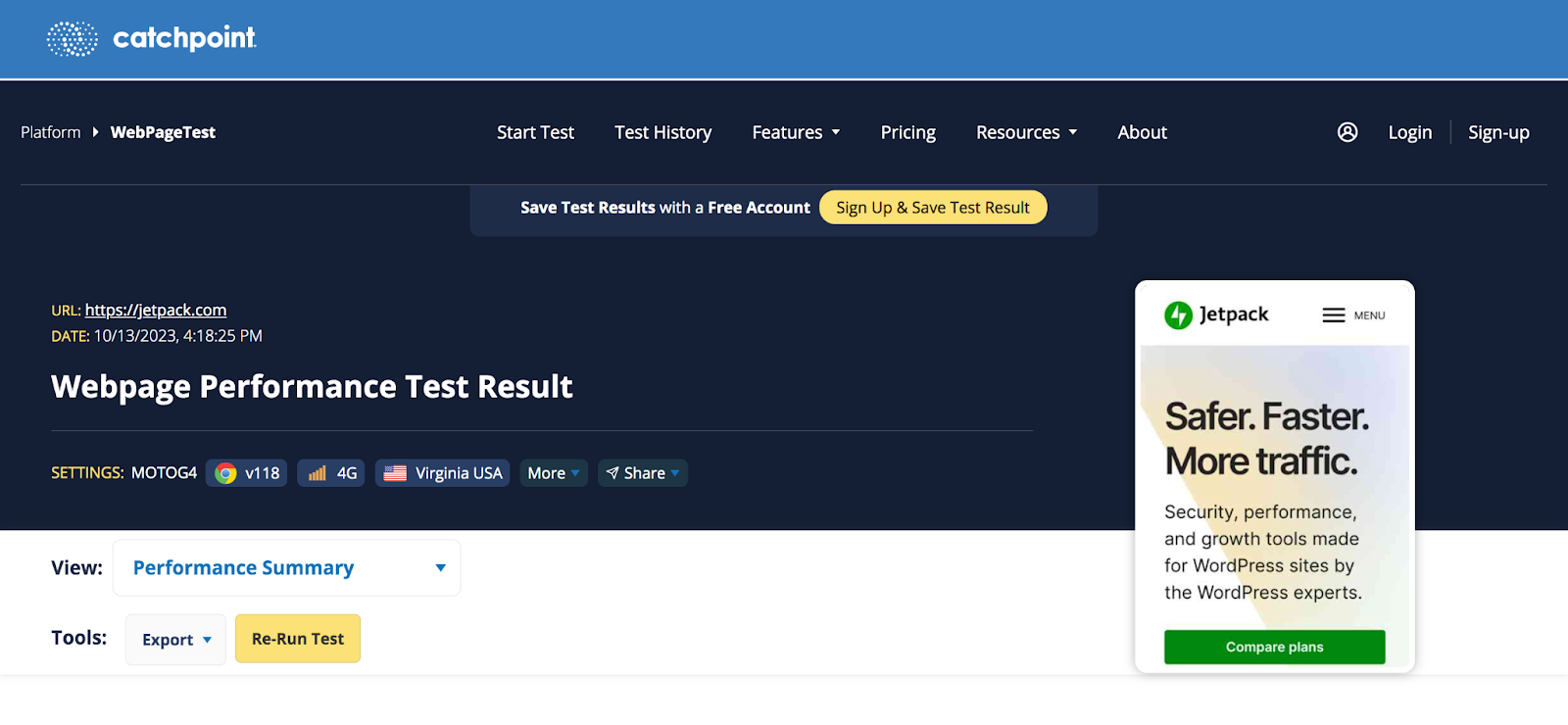Open the Share dropdown

(x=643, y=473)
